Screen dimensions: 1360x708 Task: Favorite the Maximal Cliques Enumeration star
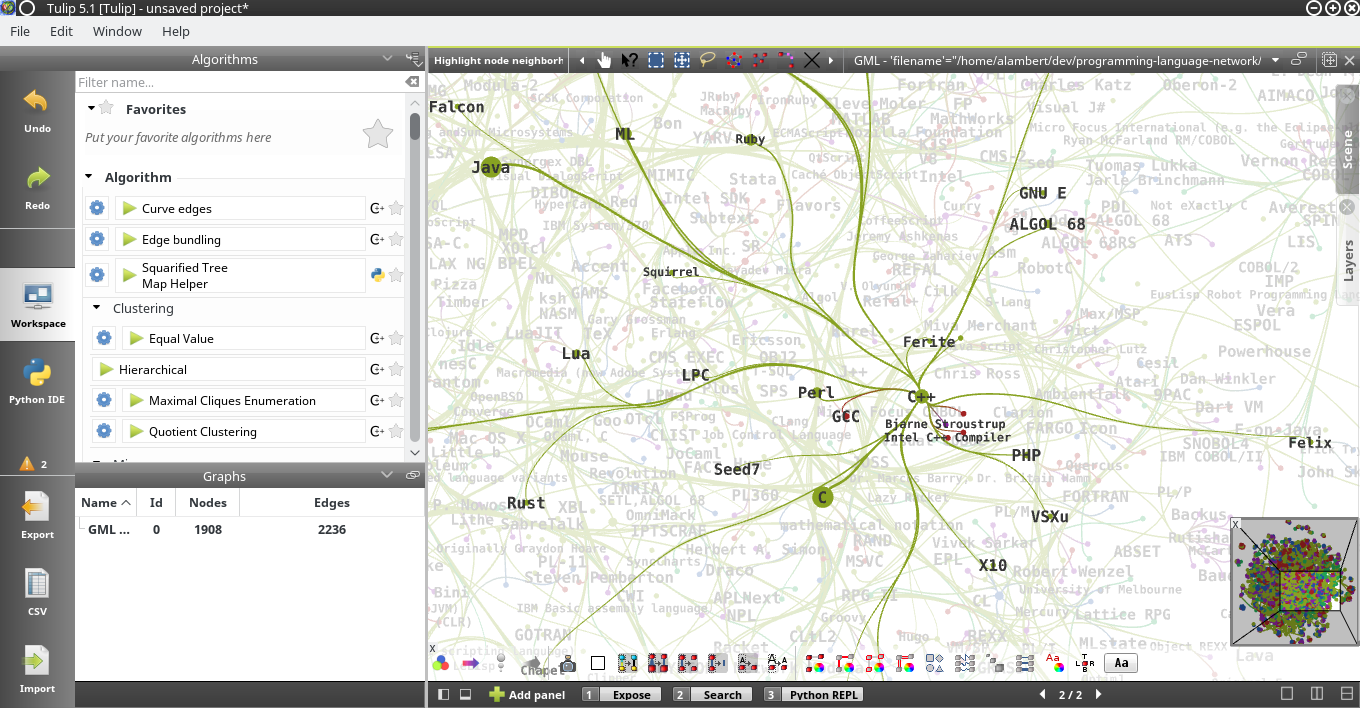[x=396, y=401]
